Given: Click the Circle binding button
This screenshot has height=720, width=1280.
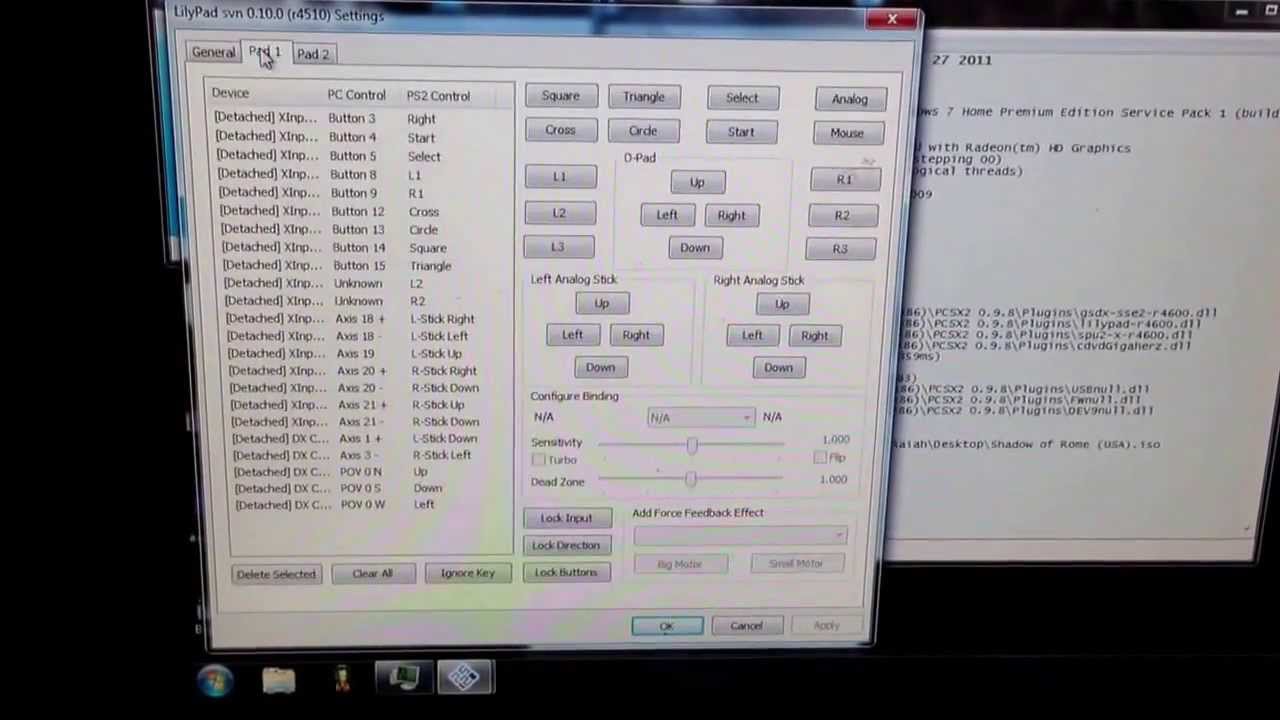Looking at the screenshot, I should (643, 131).
